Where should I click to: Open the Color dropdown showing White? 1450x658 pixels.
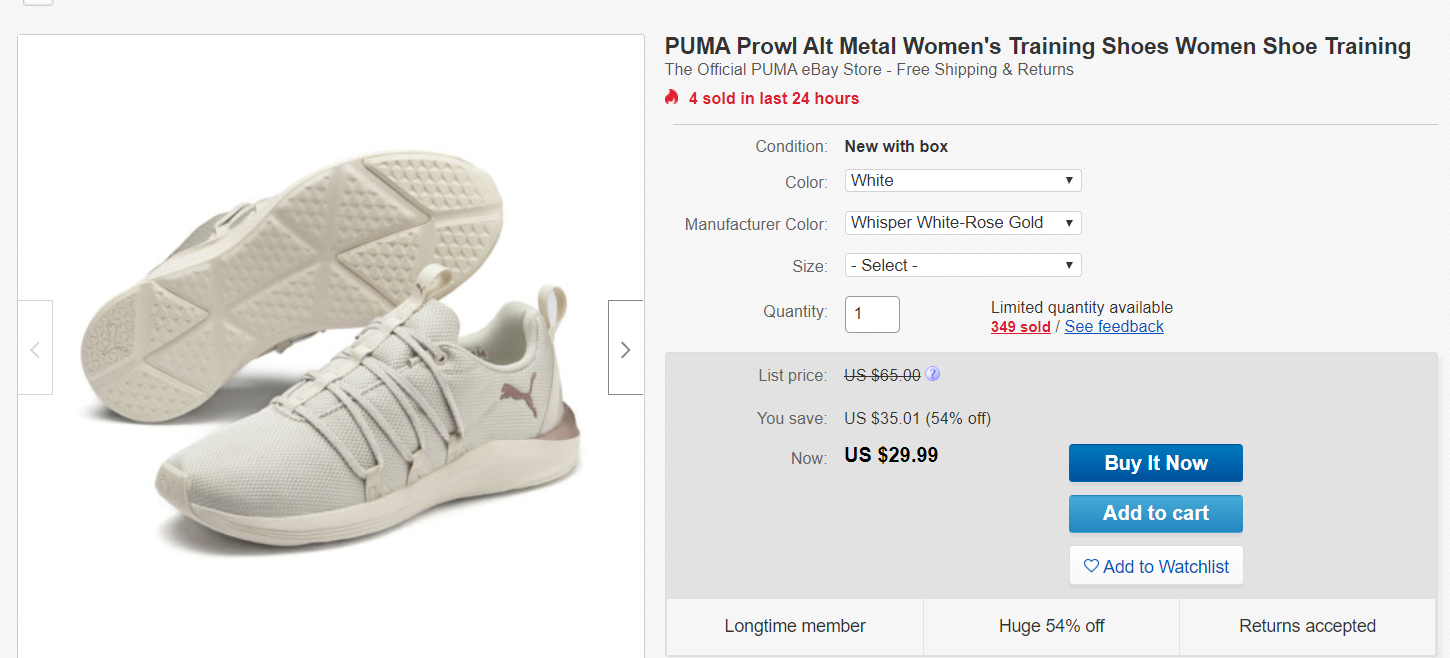(963, 181)
